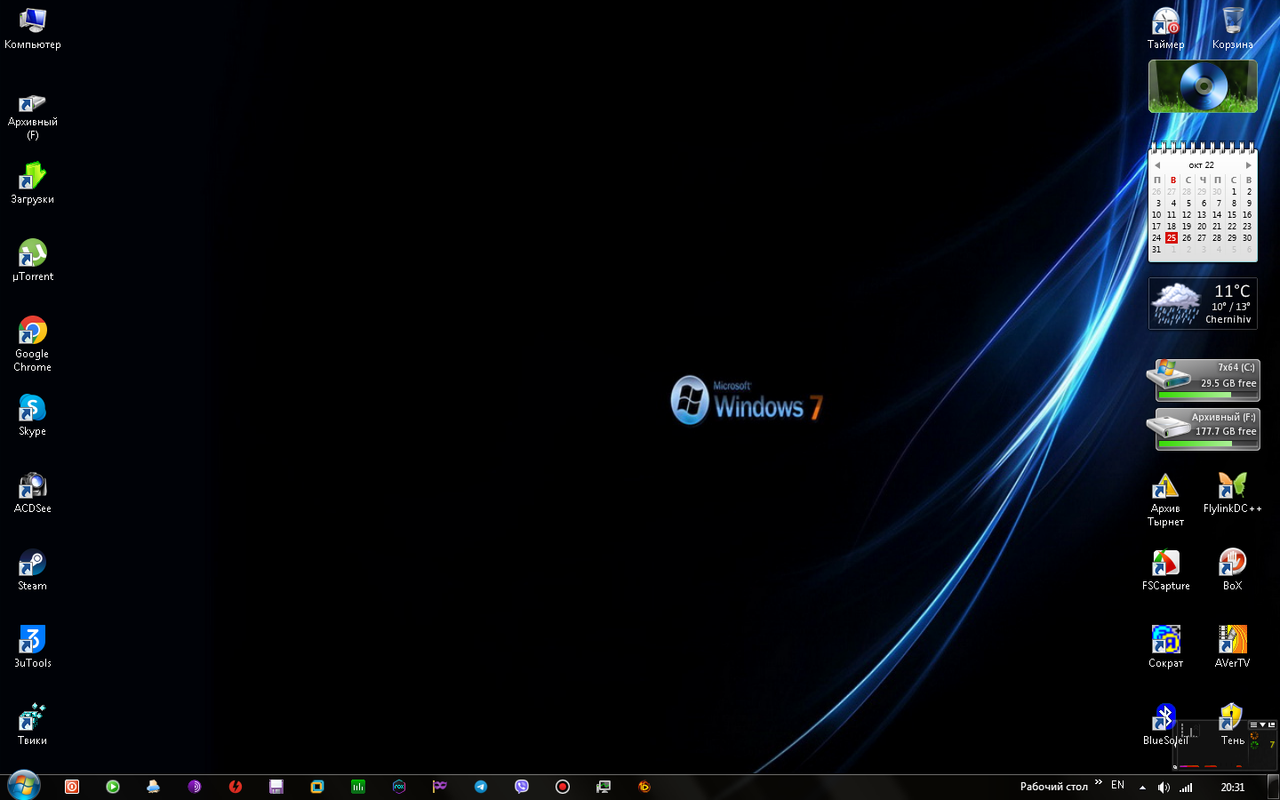1280x800 pixels.
Task: Select the Твики desktop shortcut
Action: coord(32,724)
